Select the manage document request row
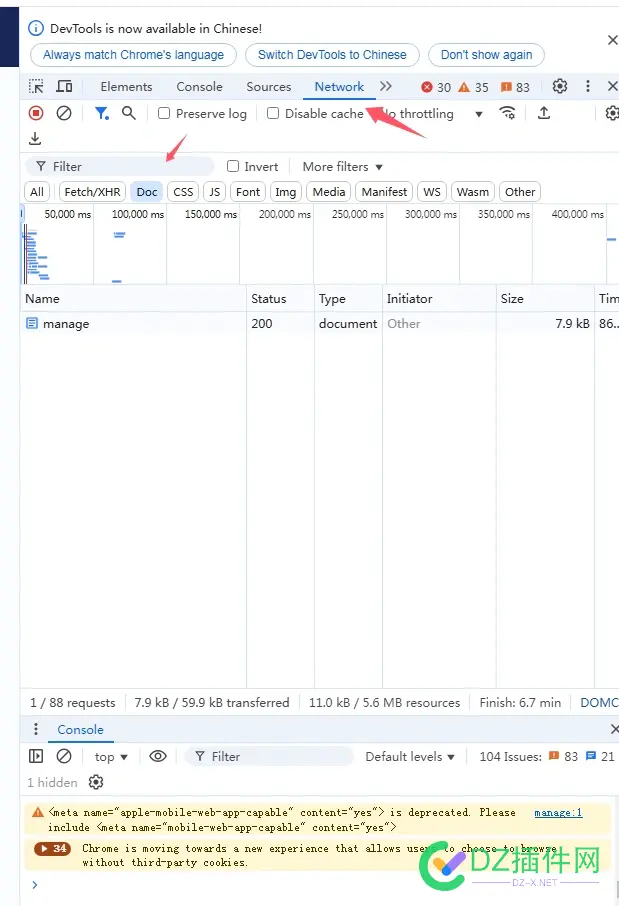This screenshot has width=619, height=906. coord(66,324)
